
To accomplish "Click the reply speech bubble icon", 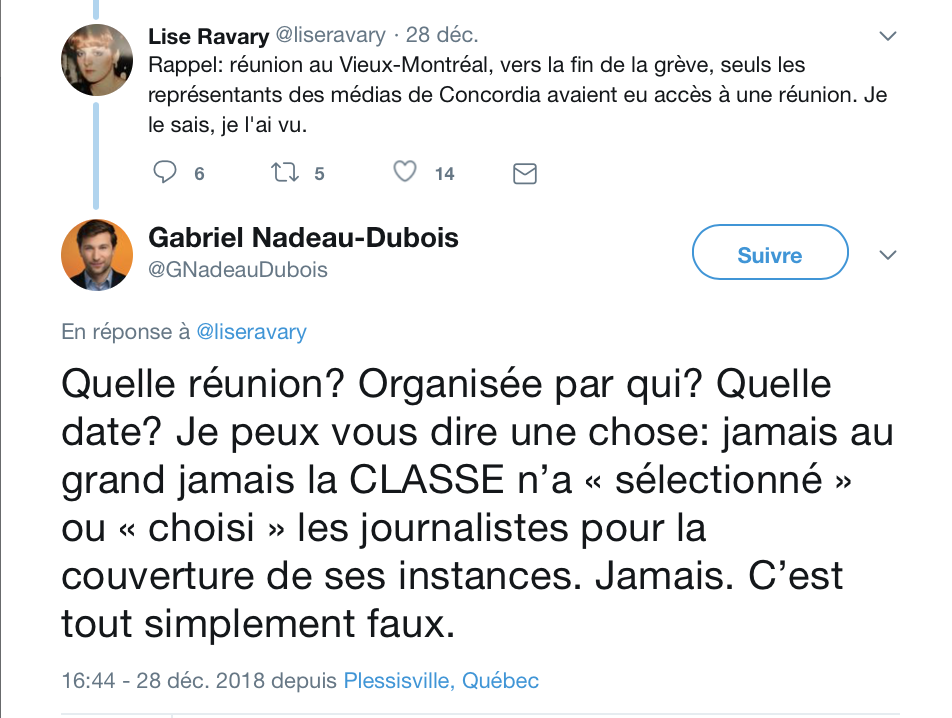I will pos(164,172).
